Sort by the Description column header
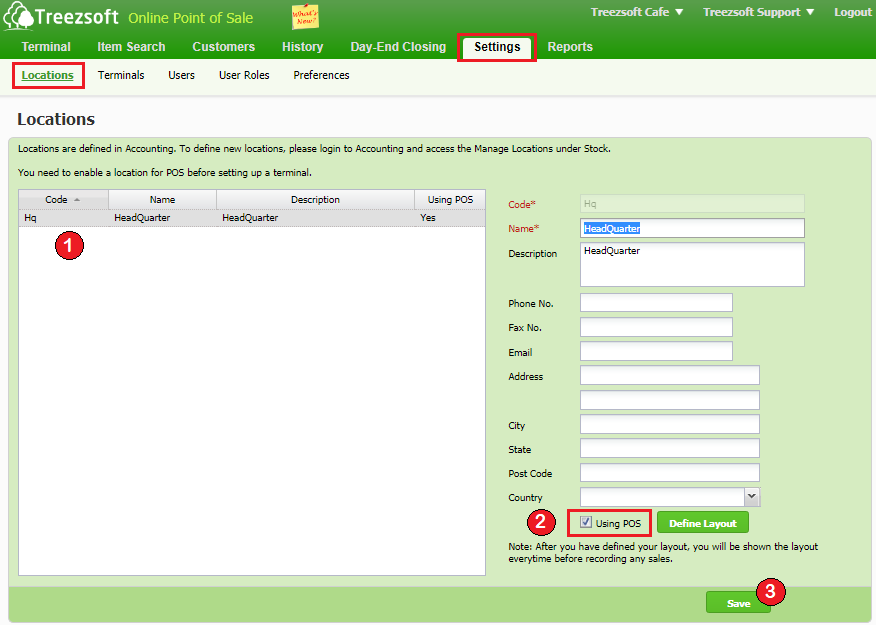 point(315,199)
